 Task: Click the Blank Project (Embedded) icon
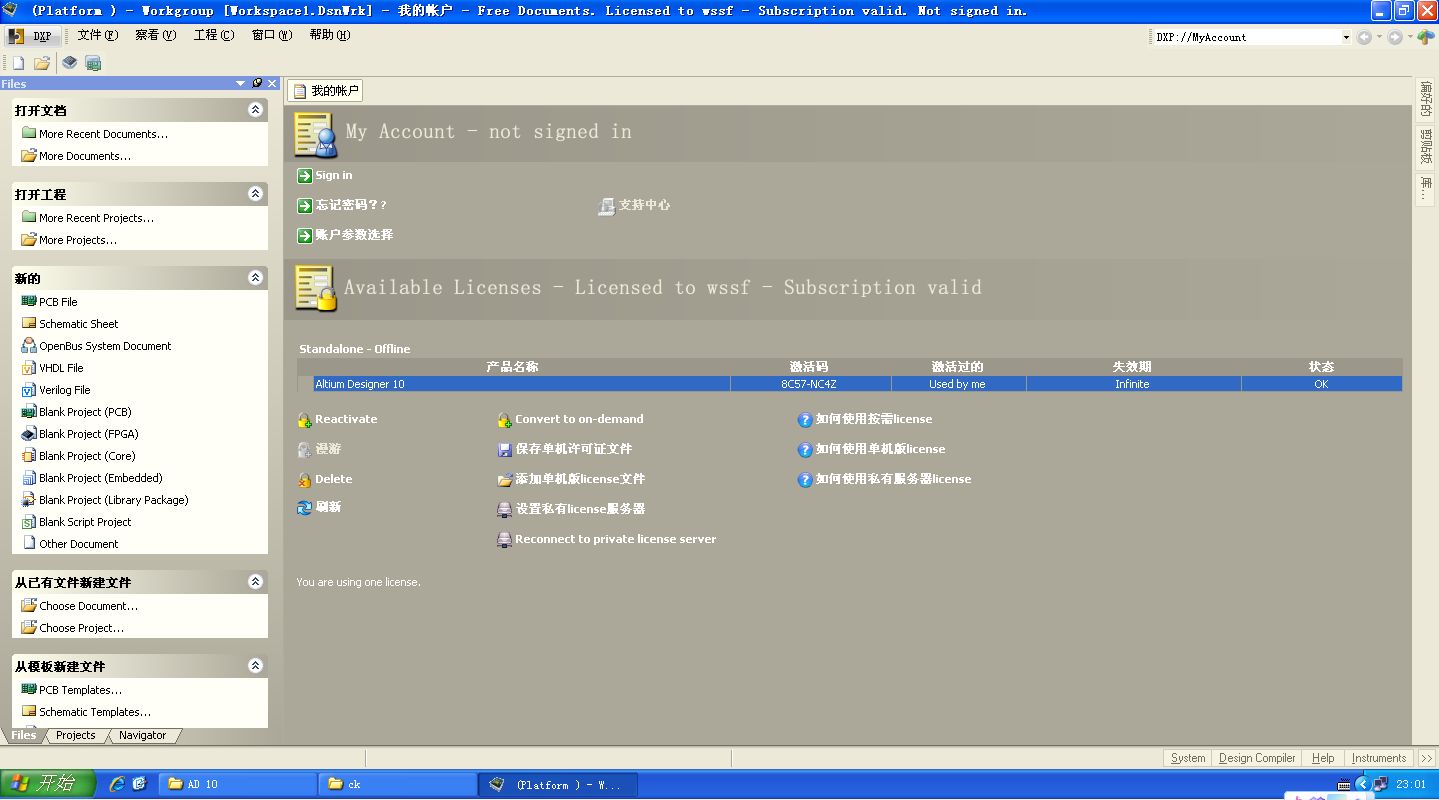pyautogui.click(x=29, y=478)
